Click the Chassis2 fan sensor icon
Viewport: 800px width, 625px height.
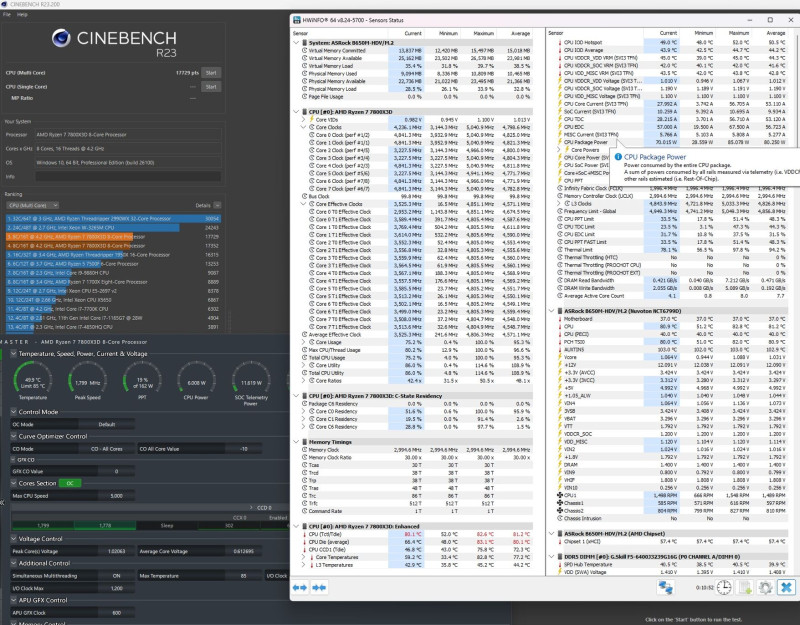click(x=560, y=511)
